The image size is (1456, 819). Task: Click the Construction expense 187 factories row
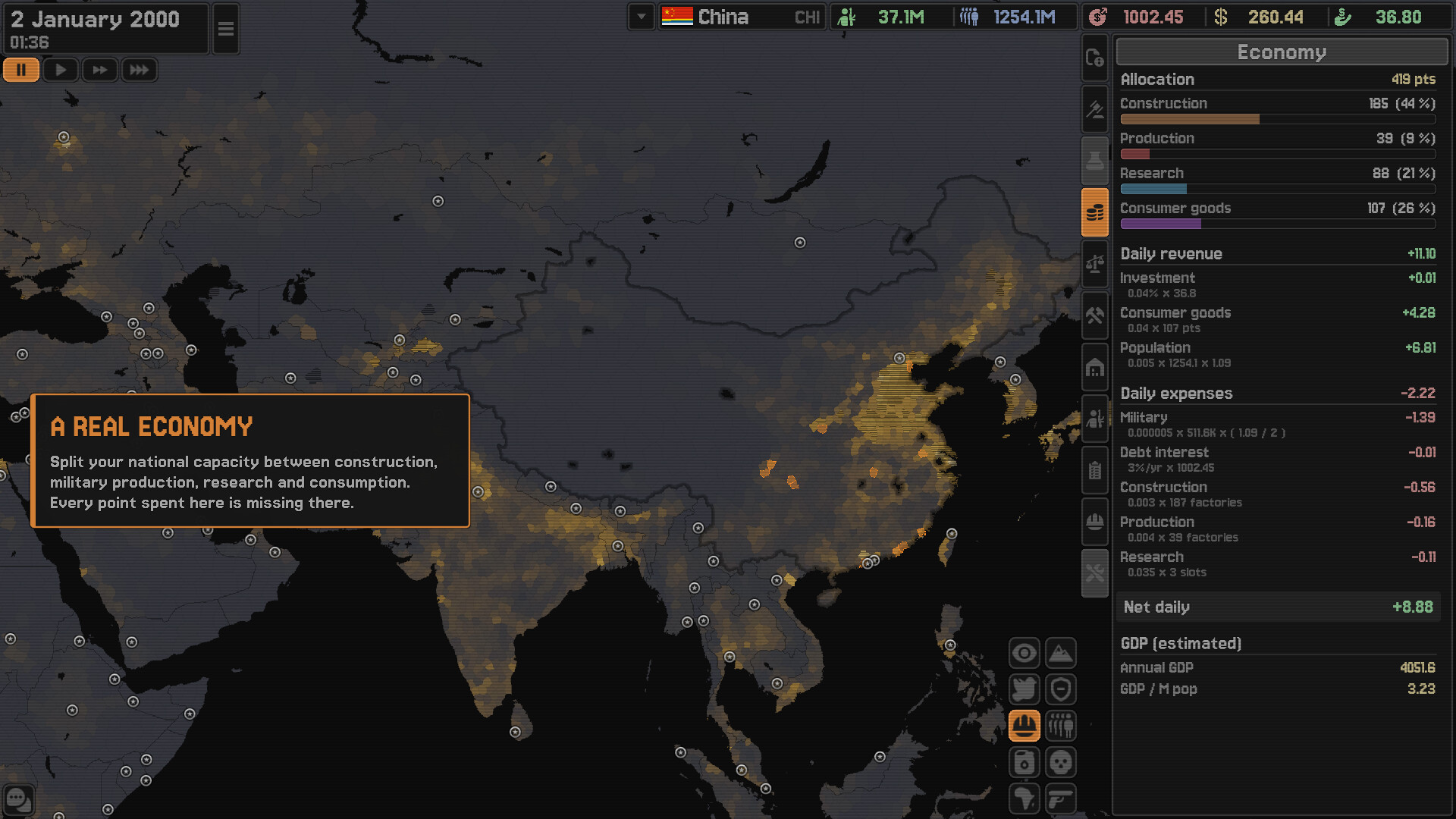coord(1278,494)
